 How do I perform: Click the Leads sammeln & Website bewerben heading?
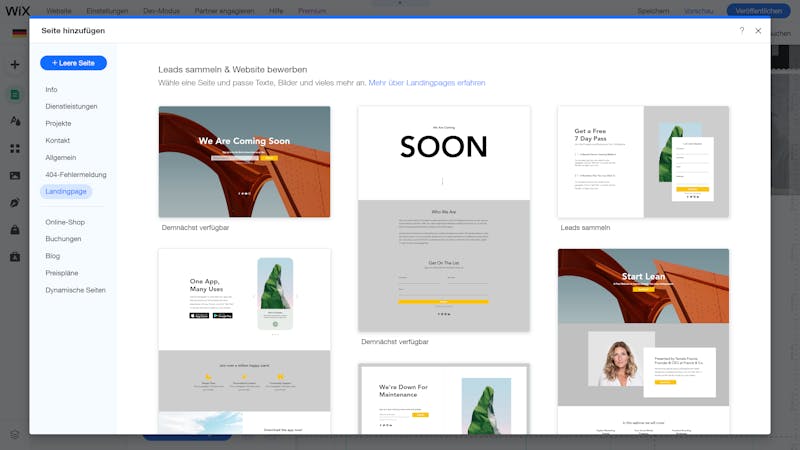233,69
